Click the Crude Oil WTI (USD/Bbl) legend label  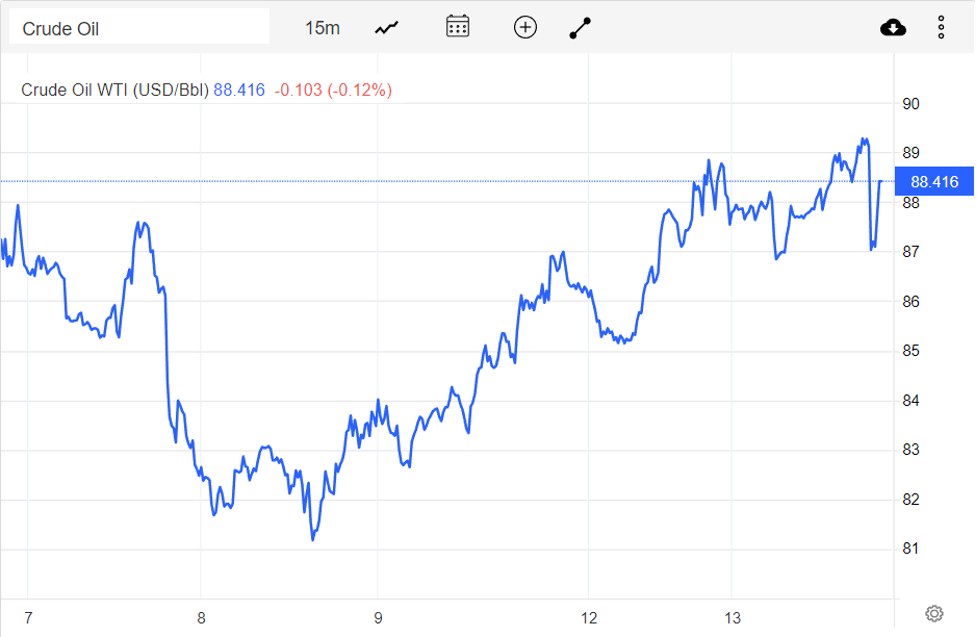click(115, 90)
